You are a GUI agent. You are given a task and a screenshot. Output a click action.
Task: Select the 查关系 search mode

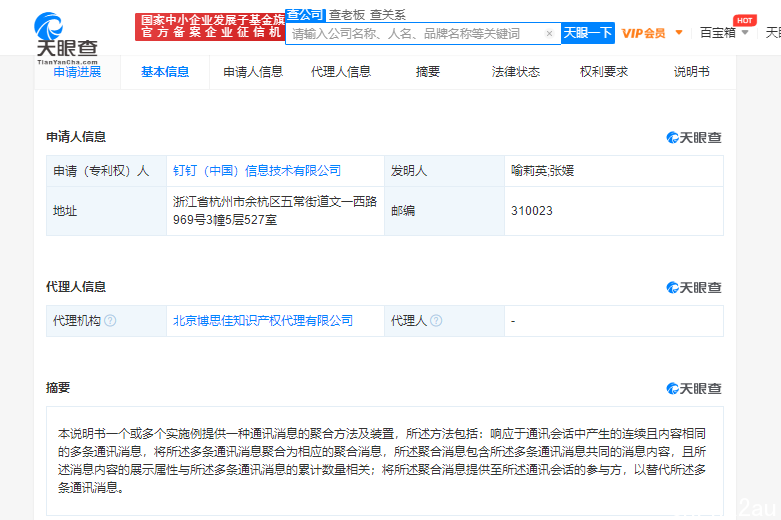388,15
